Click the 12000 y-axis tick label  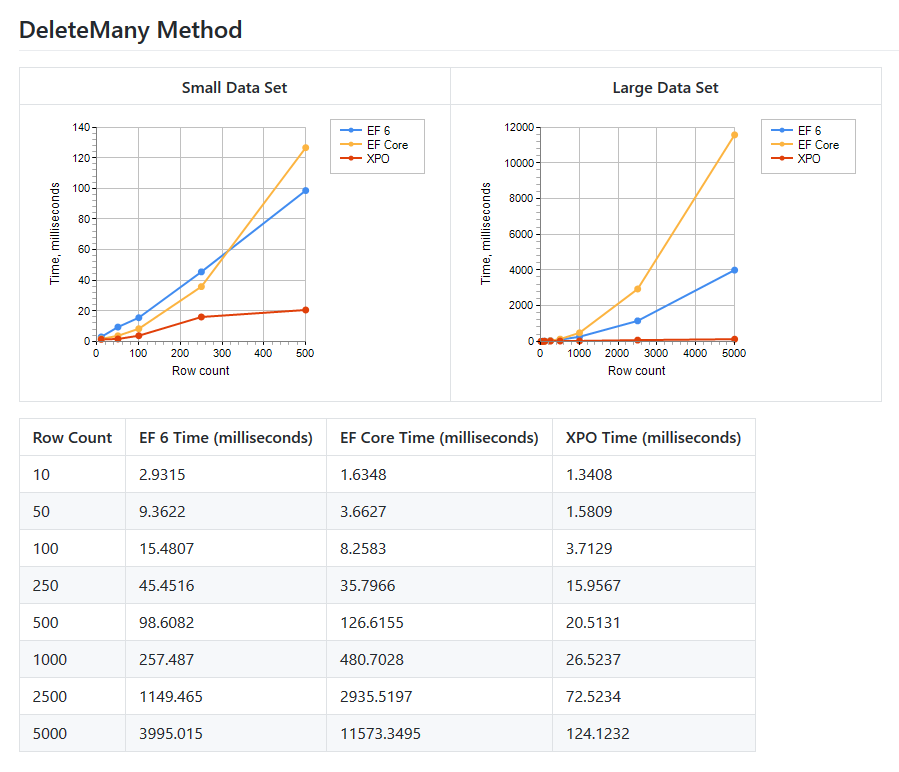pyautogui.click(x=519, y=127)
